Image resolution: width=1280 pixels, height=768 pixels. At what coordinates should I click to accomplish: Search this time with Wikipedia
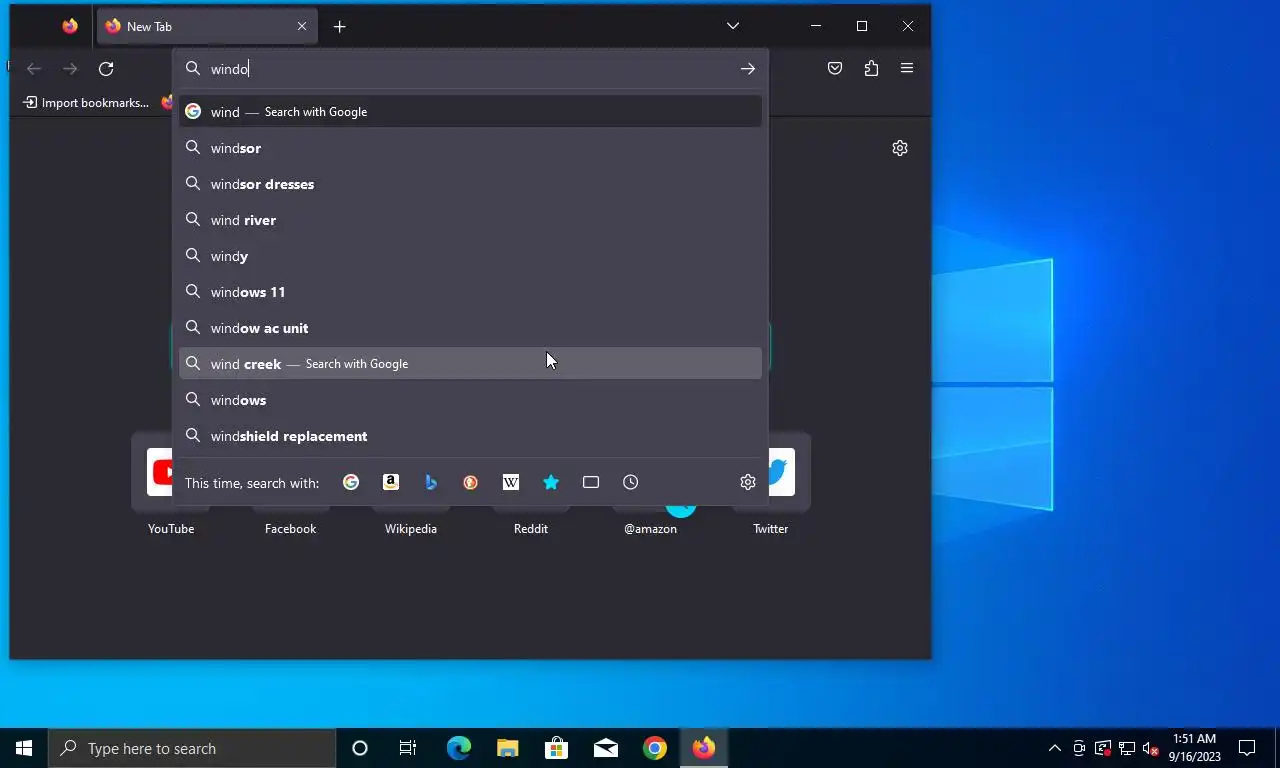tap(511, 482)
